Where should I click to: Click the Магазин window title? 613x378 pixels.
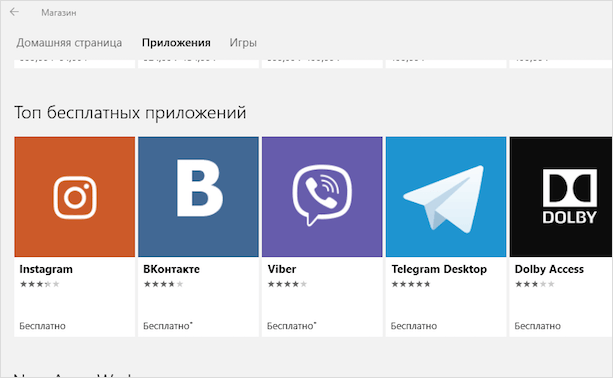59,13
